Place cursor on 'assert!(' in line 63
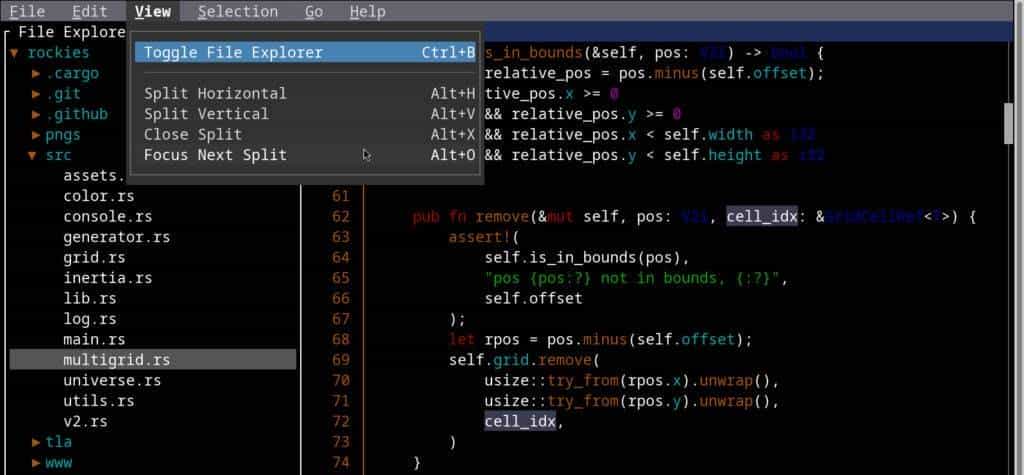The image size is (1024, 475). [483, 237]
